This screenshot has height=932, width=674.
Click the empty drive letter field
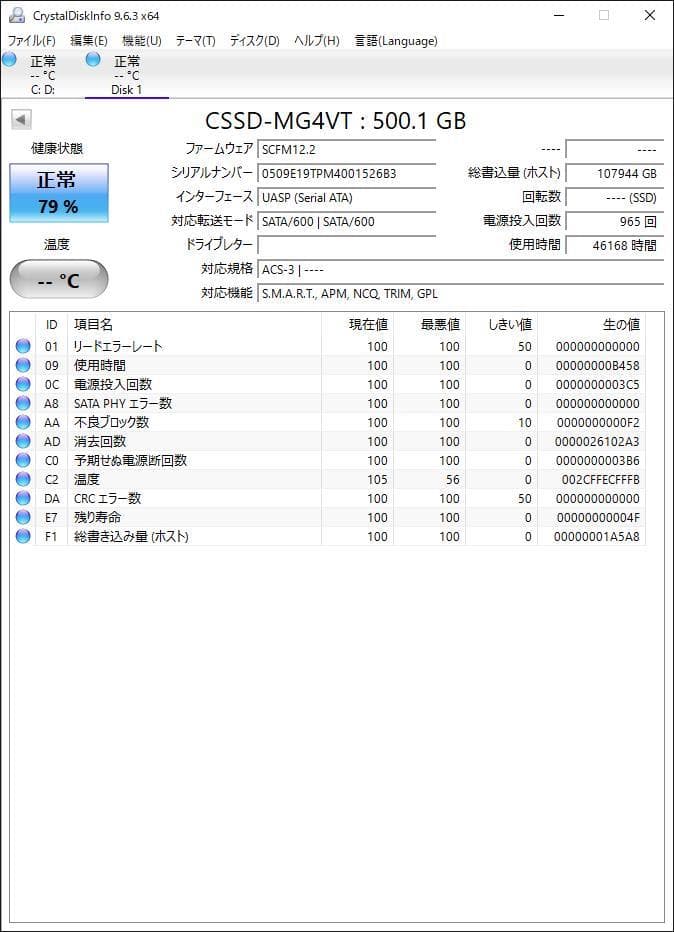coord(347,245)
